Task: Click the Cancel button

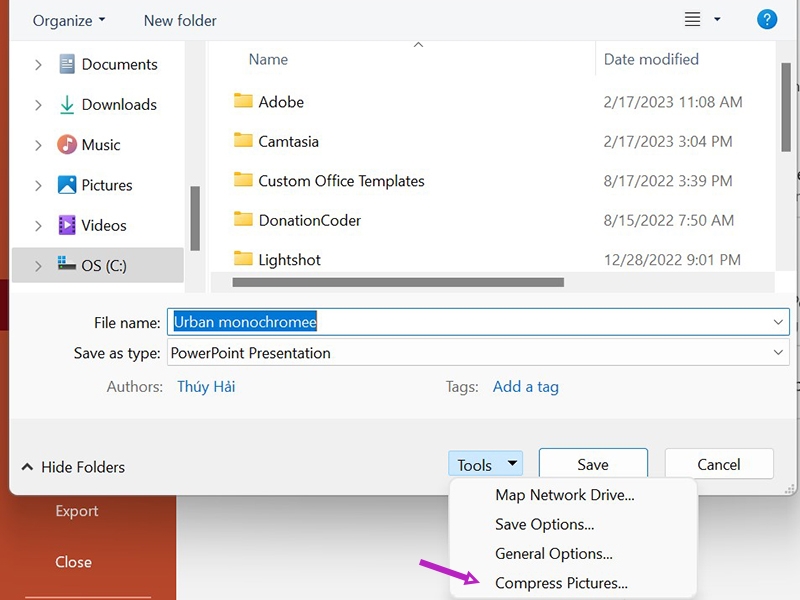Action: [718, 464]
